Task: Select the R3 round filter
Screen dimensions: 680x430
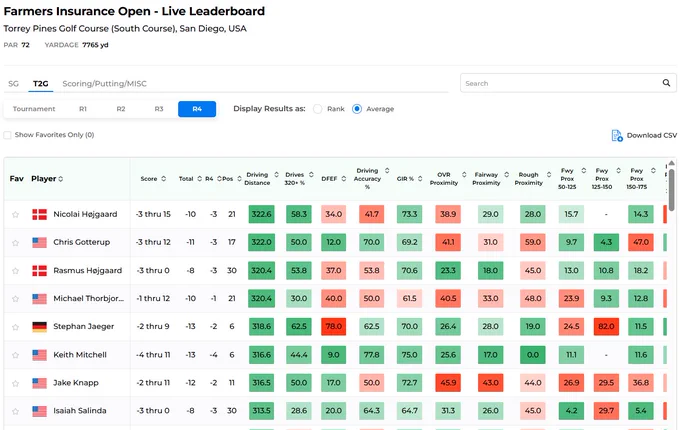Action: 159,109
